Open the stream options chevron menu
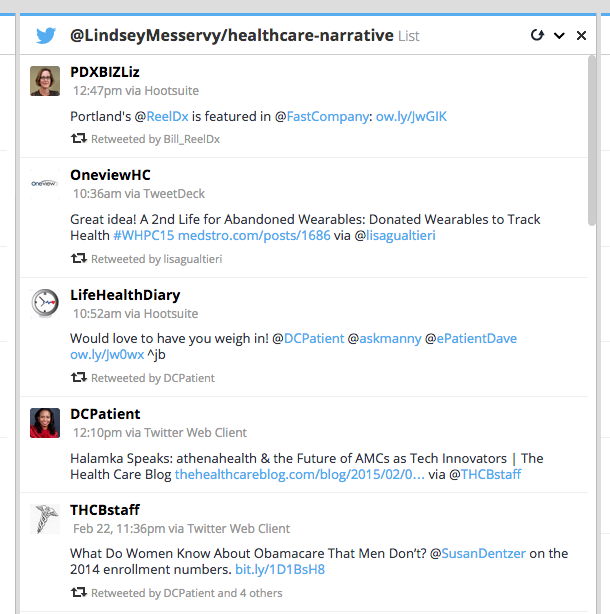The image size is (610, 614). point(559,36)
